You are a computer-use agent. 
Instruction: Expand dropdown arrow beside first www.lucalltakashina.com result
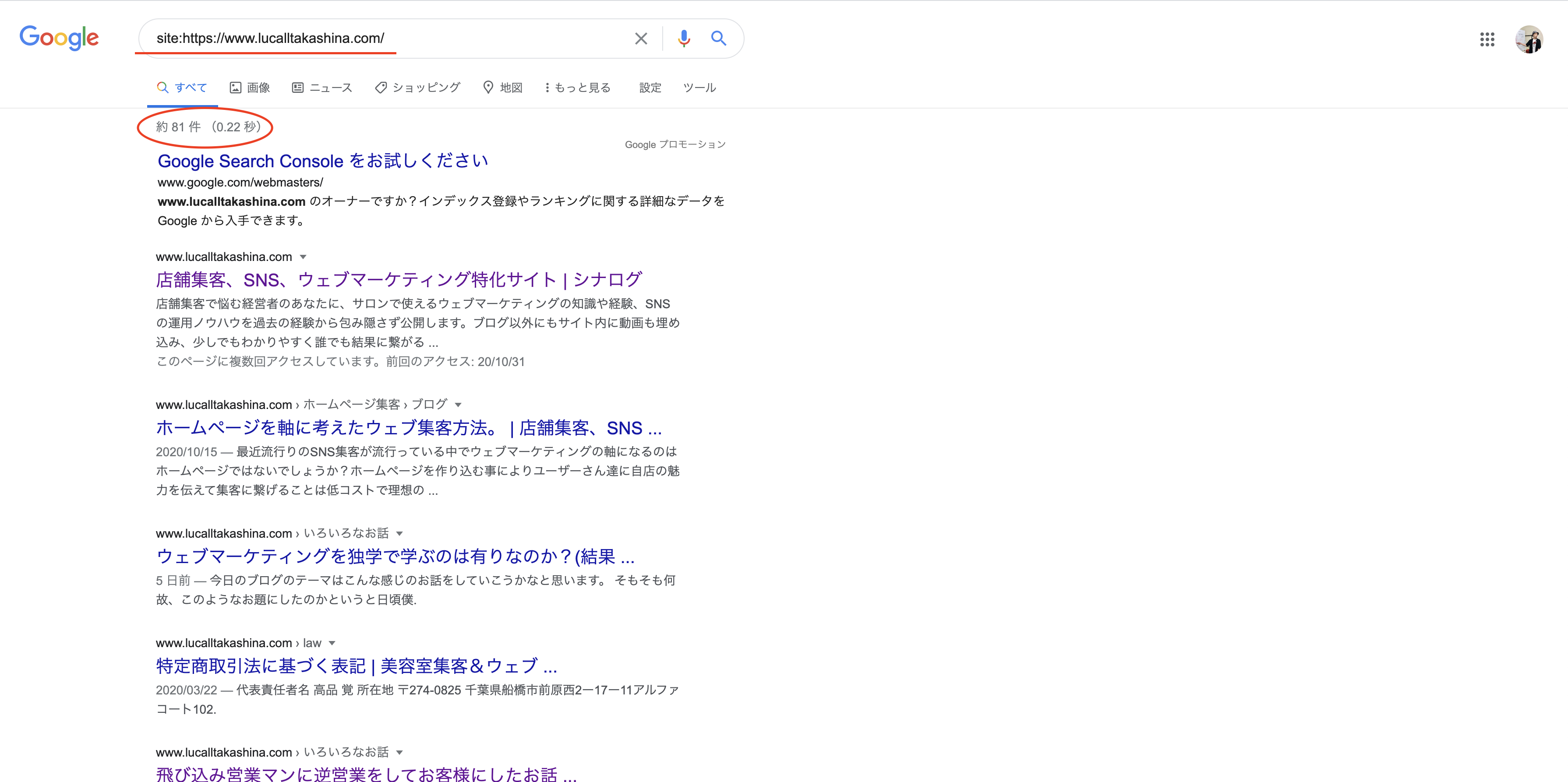pyautogui.click(x=303, y=257)
